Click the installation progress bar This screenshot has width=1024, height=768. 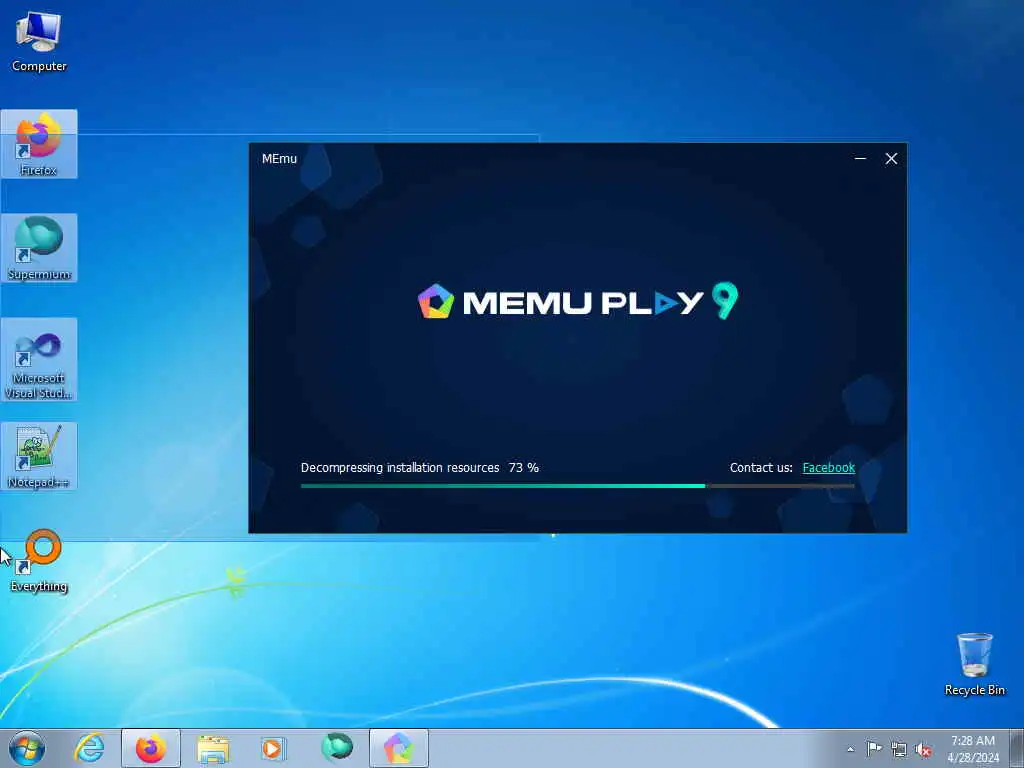click(577, 486)
